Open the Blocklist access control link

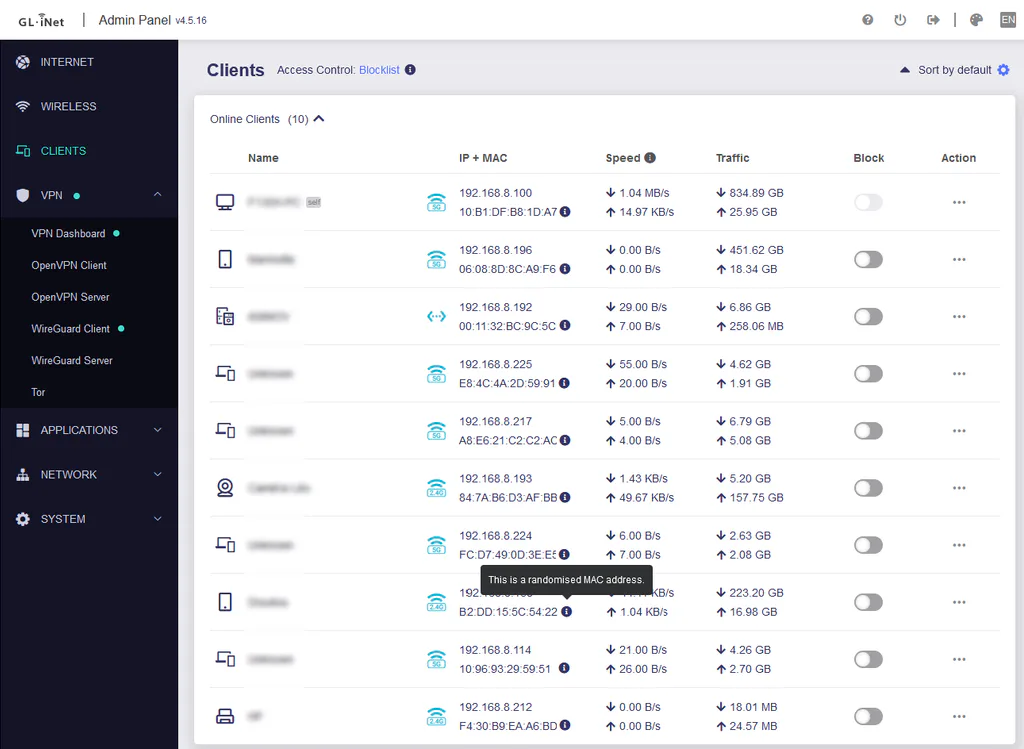click(379, 70)
